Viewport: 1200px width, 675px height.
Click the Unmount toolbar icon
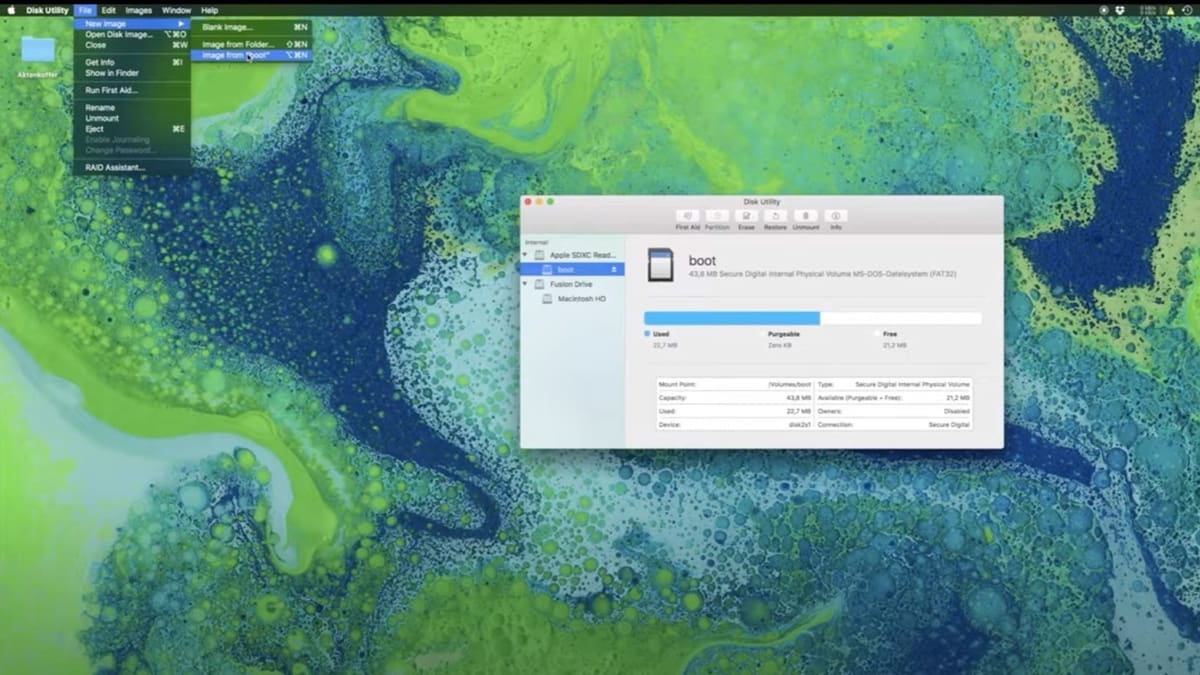click(806, 216)
